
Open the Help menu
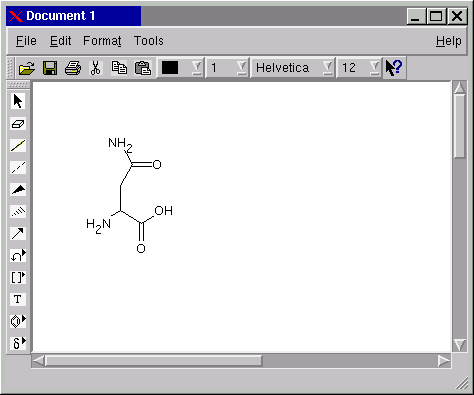click(448, 41)
